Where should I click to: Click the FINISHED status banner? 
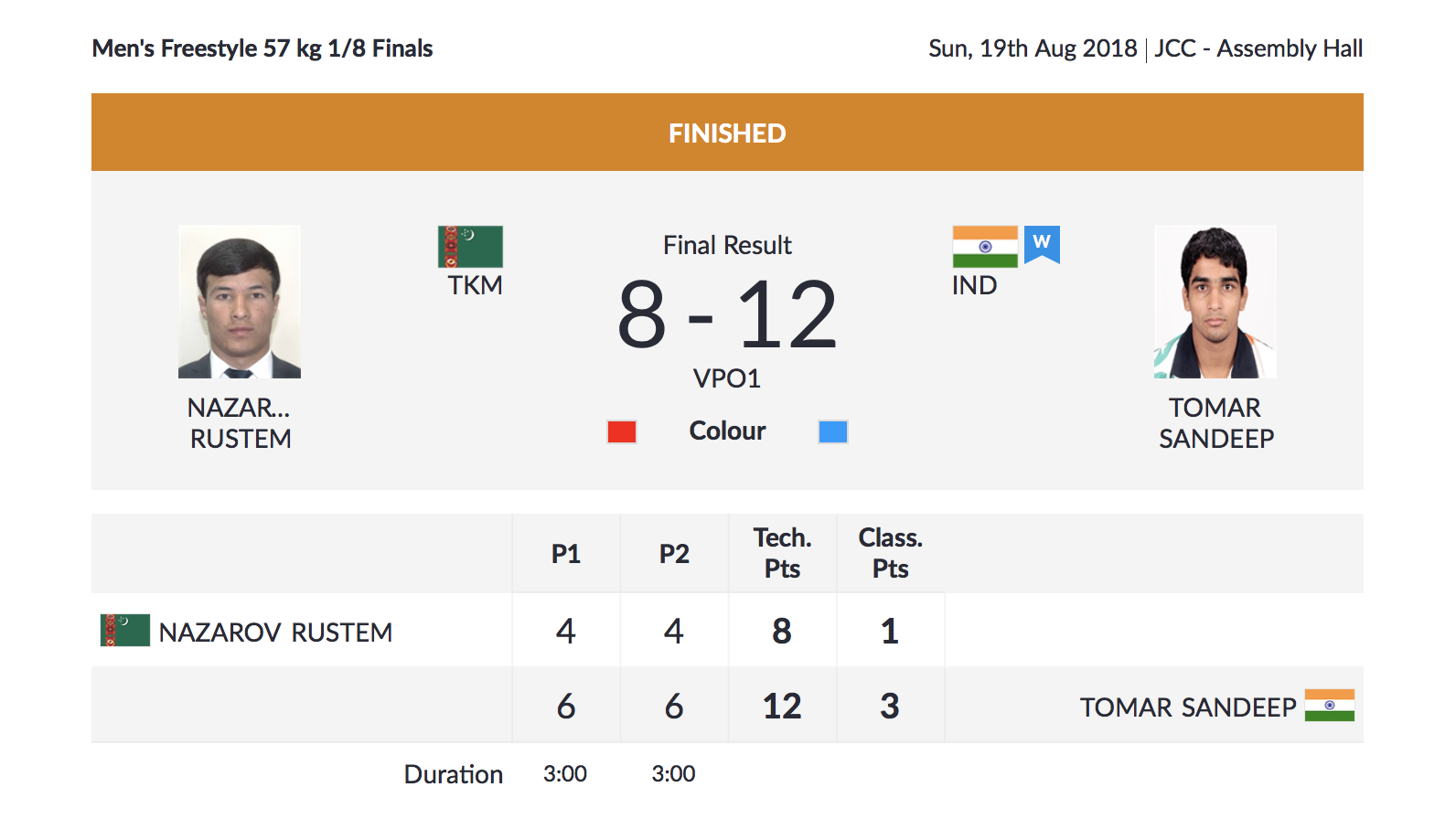(727, 133)
